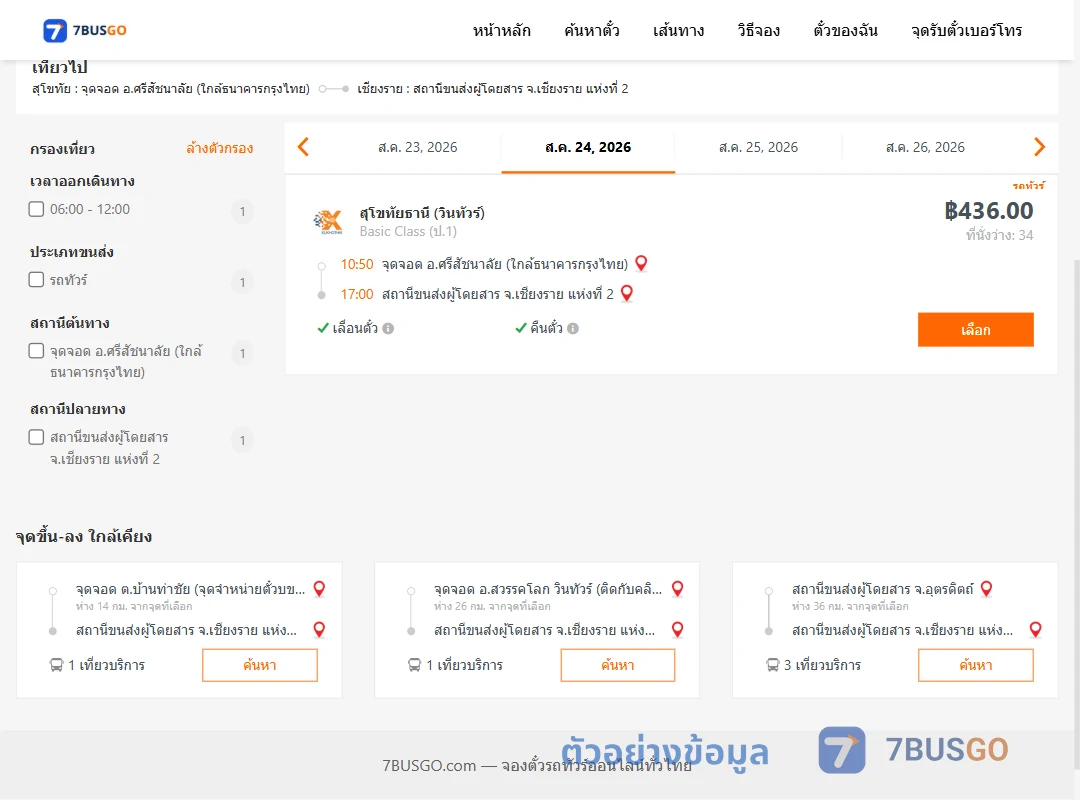Select the ส.ค. 23, 2026 date tab

pyautogui.click(x=417, y=147)
